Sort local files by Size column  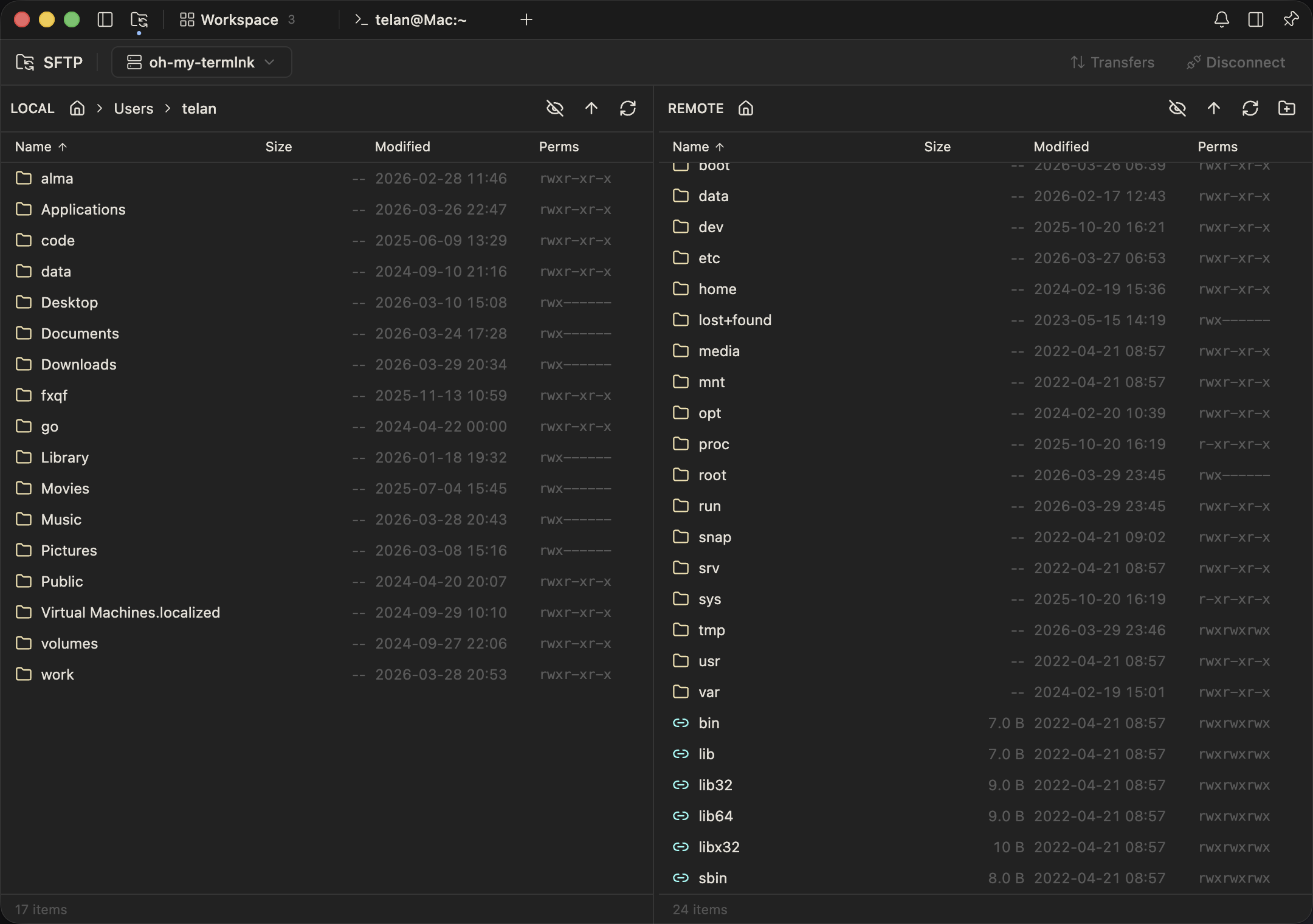point(279,147)
